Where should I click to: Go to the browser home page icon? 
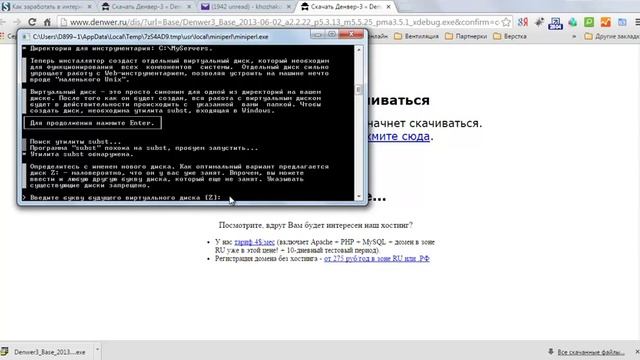[47, 22]
